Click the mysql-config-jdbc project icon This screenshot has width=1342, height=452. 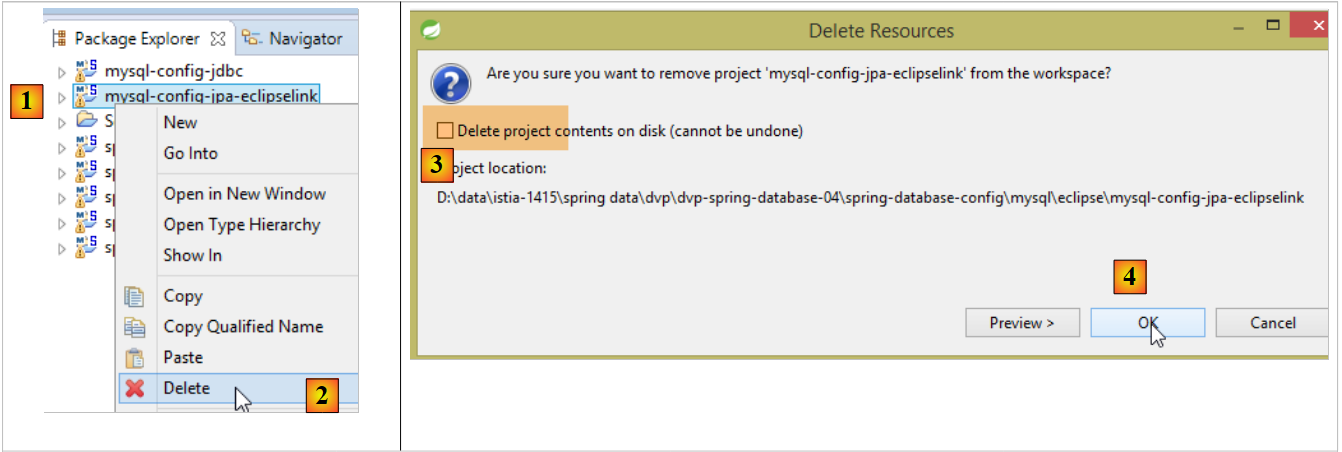pos(87,71)
